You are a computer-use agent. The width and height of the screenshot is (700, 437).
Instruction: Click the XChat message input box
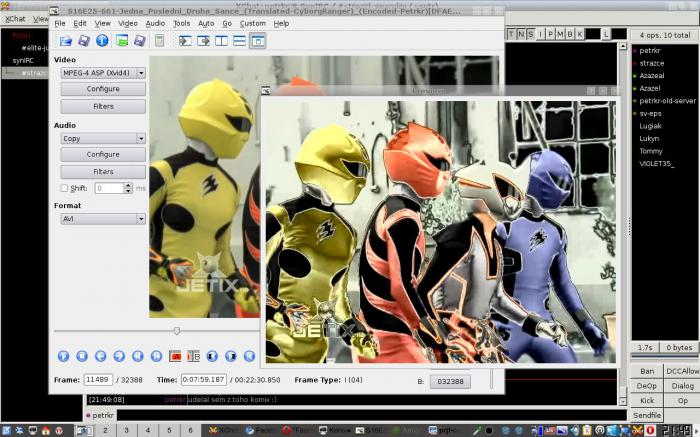371,415
